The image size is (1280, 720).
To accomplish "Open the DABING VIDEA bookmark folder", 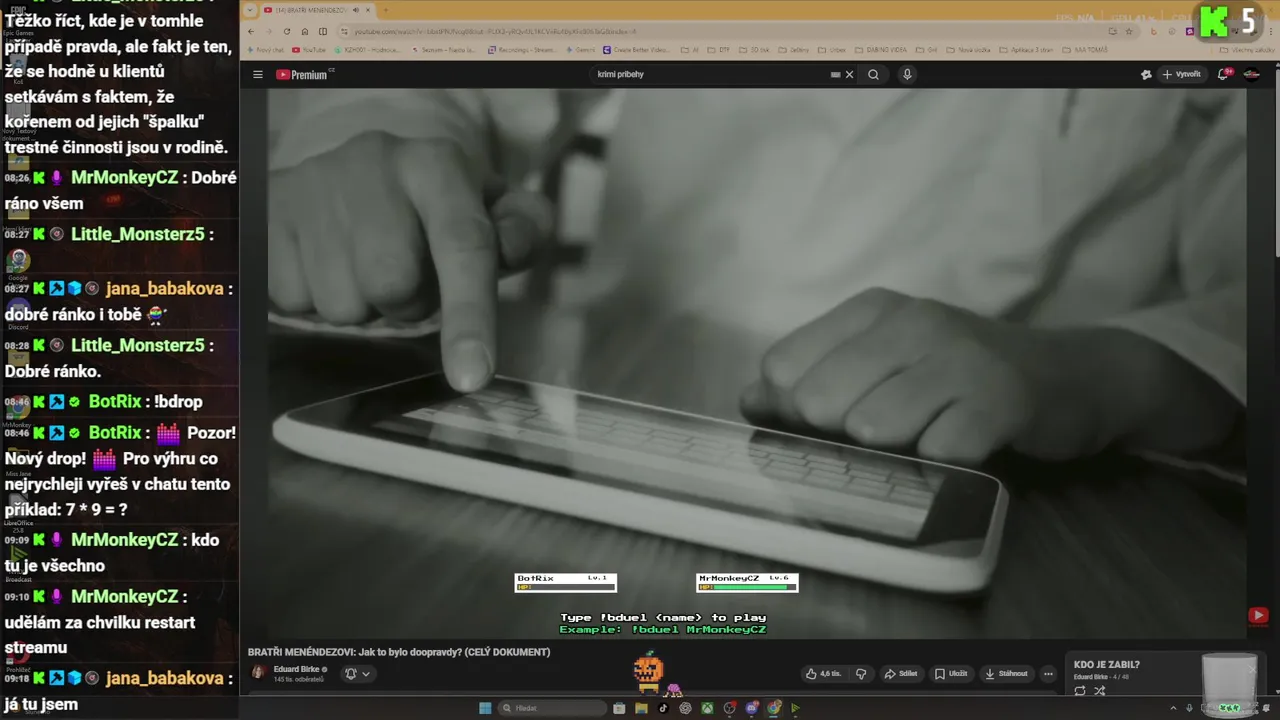I will [x=880, y=50].
